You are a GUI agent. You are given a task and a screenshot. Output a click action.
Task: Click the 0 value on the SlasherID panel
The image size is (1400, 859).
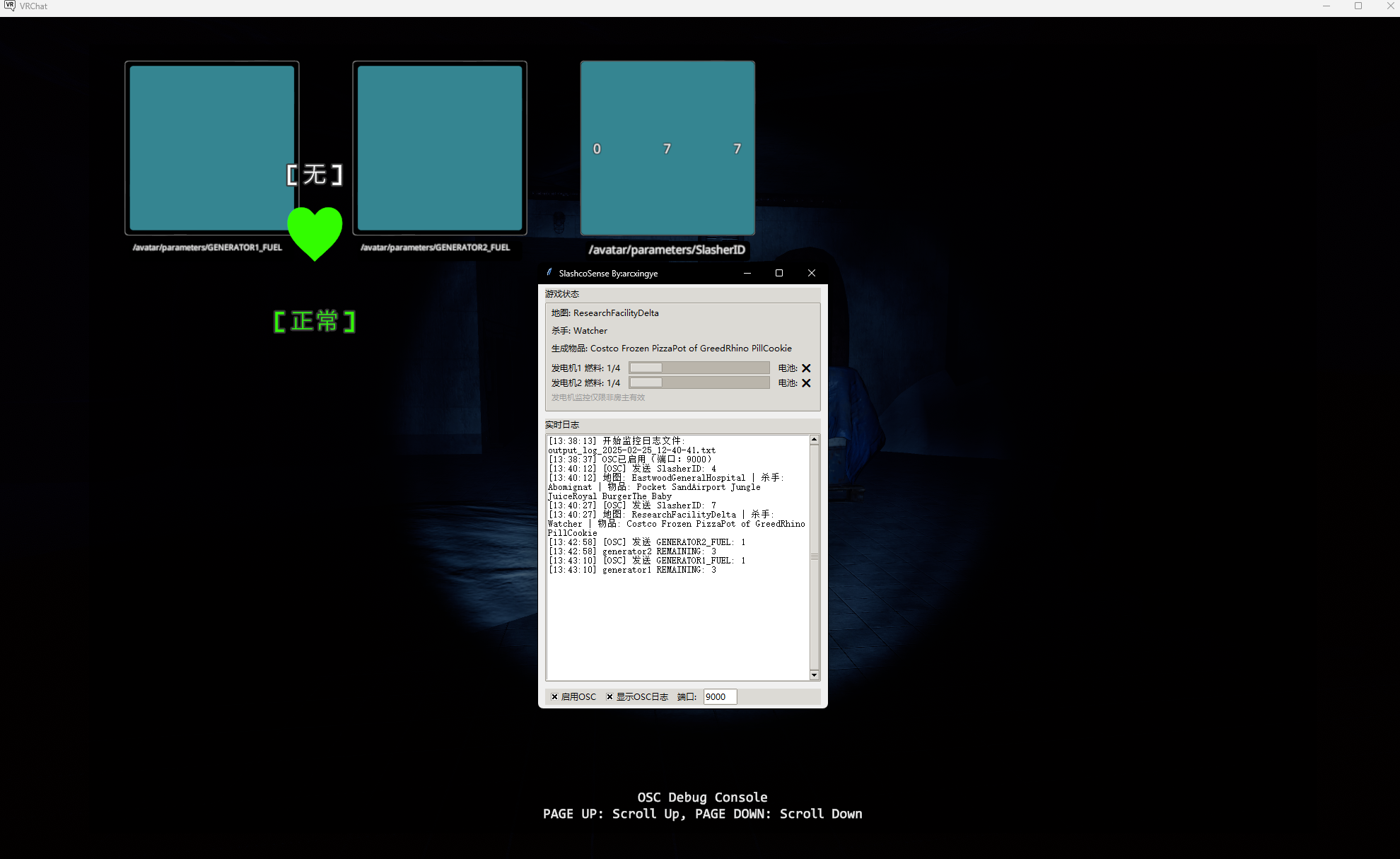597,148
